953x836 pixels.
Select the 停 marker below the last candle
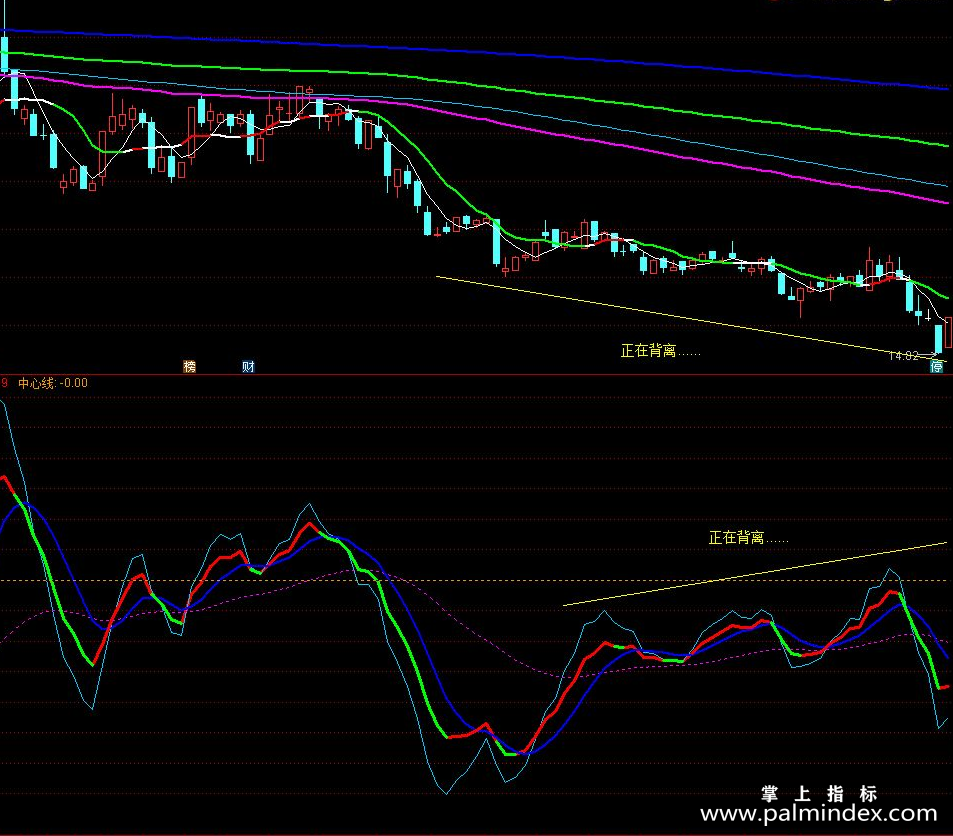point(937,366)
